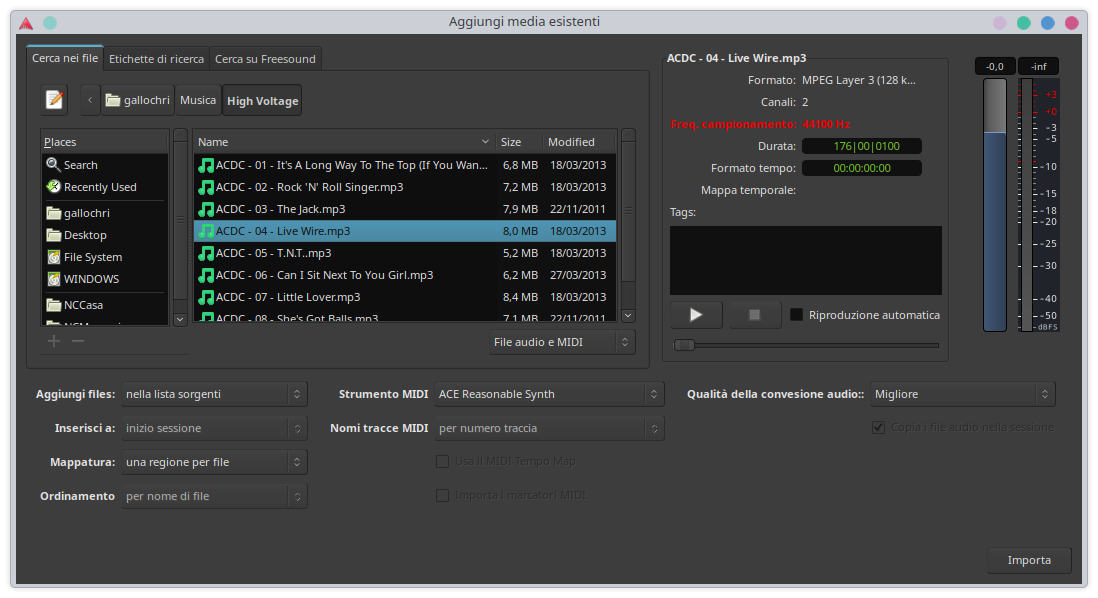Select Search in Places list
This screenshot has width=1098, height=598.
[x=80, y=165]
